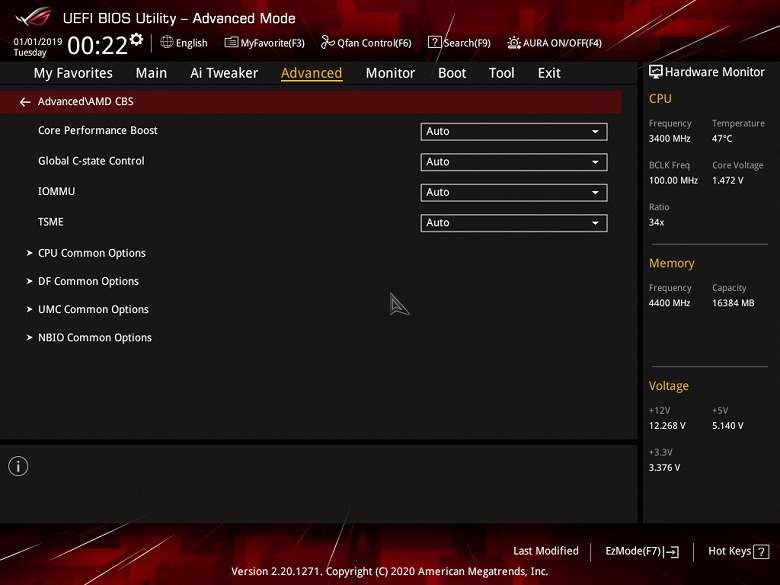Click the Hot Keys button
This screenshot has width=780, height=585.
pyautogui.click(x=739, y=551)
